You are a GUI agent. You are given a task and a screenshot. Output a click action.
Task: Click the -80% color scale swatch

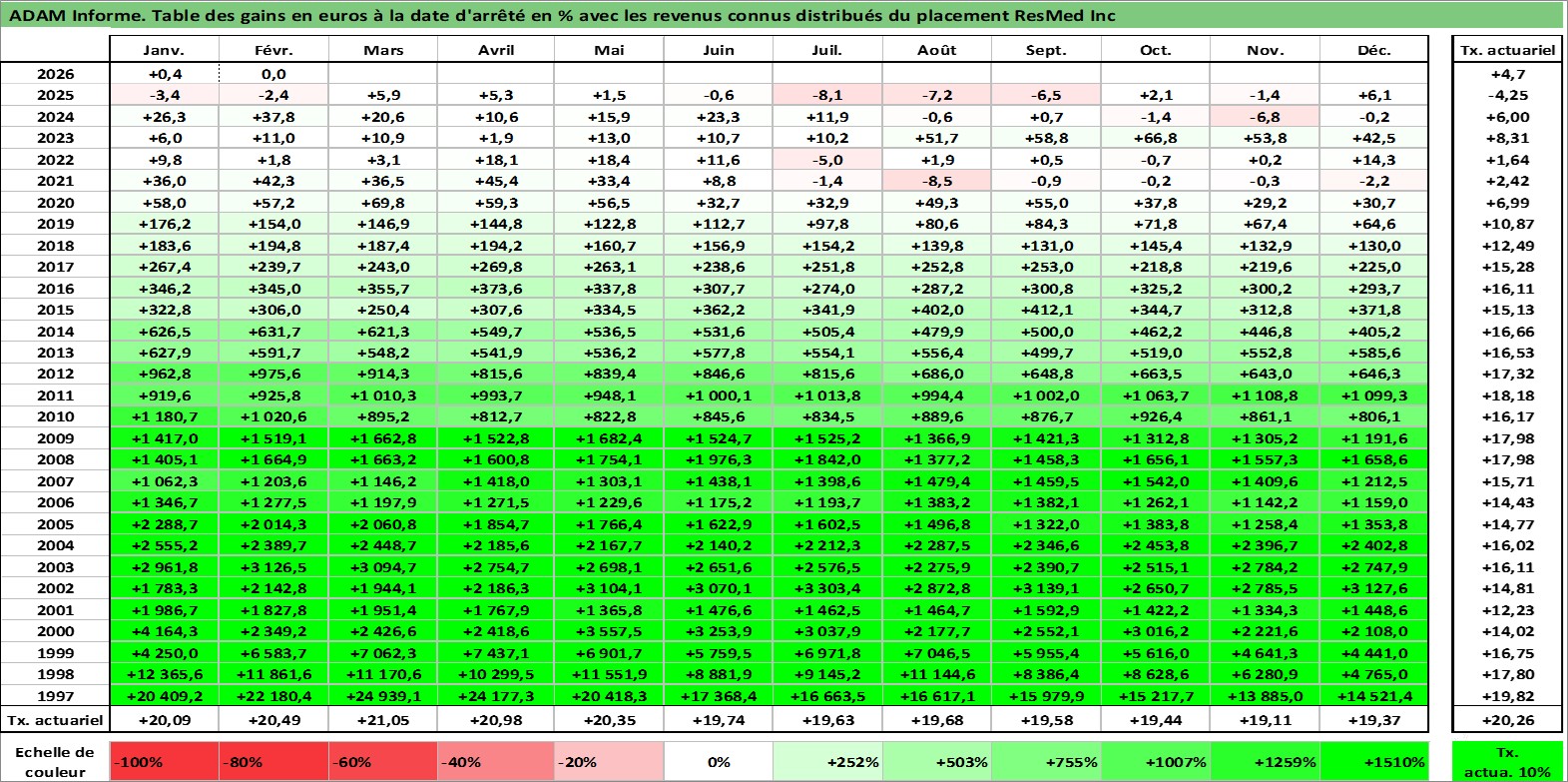pos(273,762)
